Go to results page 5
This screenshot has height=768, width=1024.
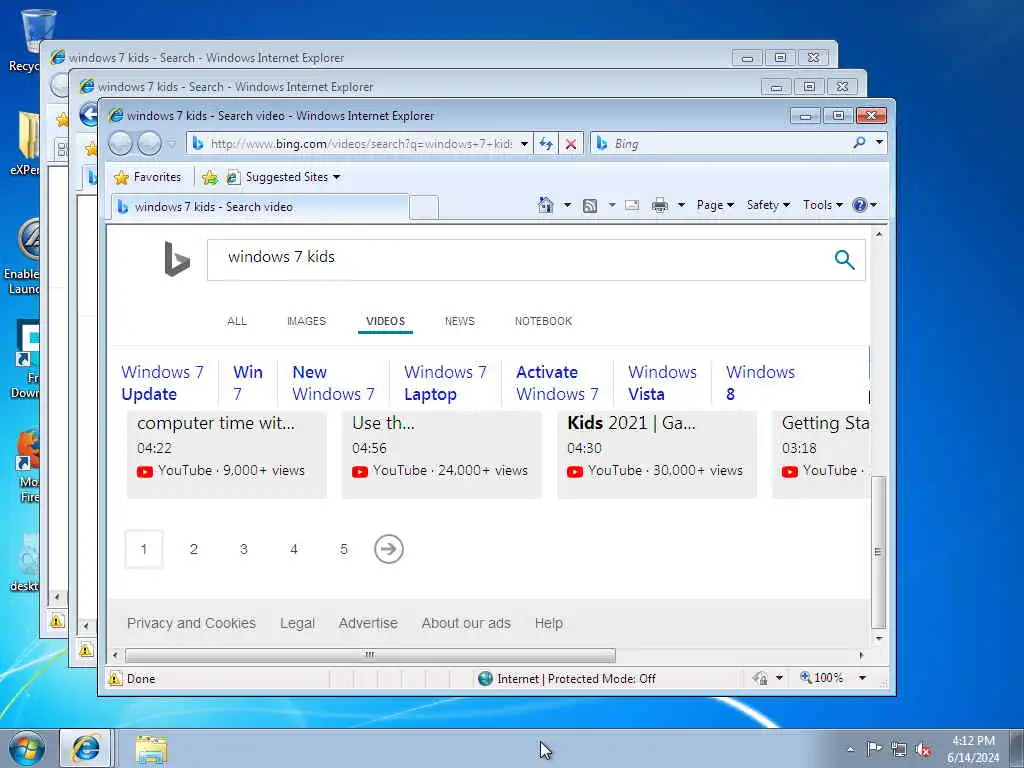(344, 549)
